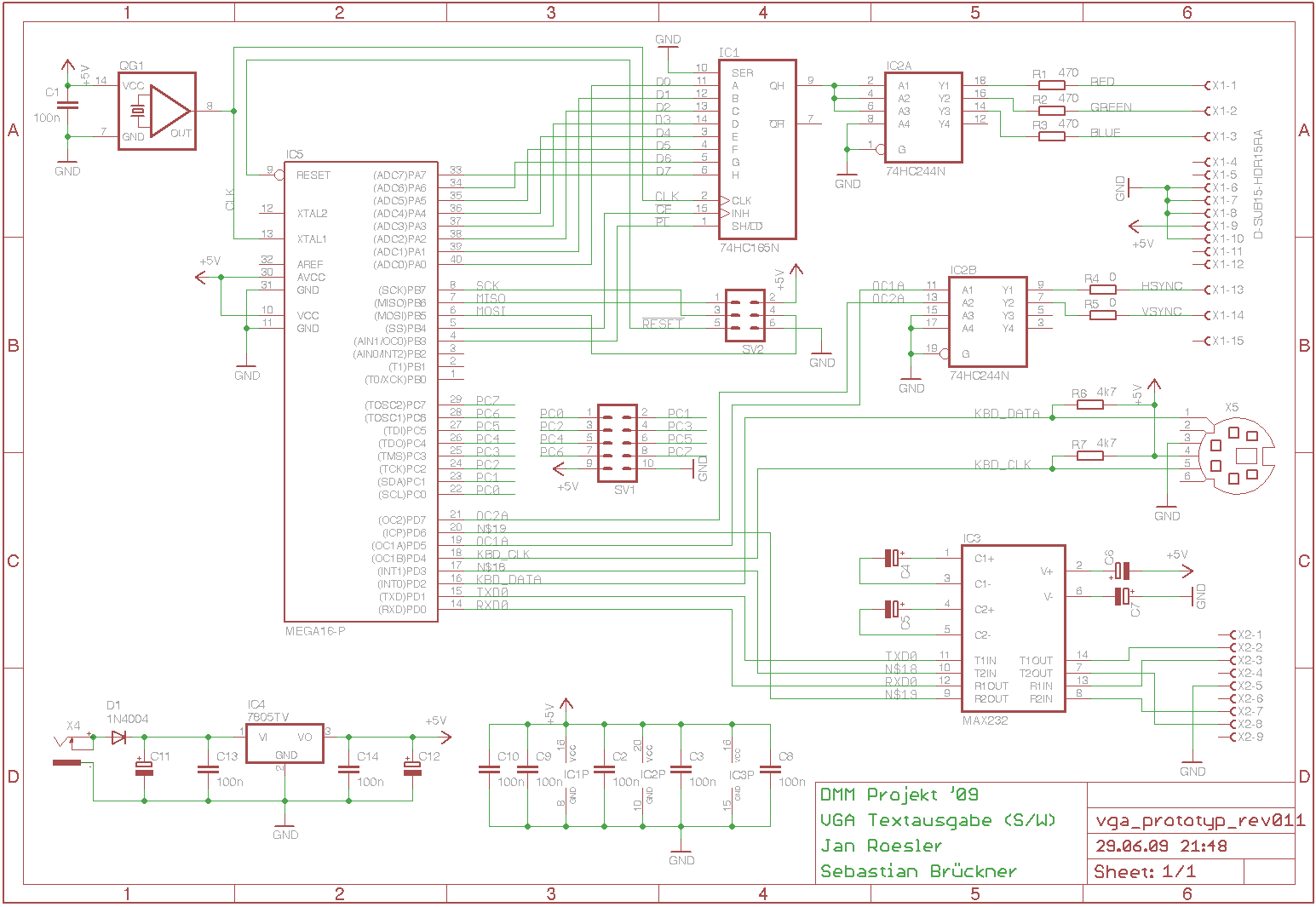
Task: Click the IC2A 74HC244N buffer block
Action: pyautogui.click(x=923, y=117)
